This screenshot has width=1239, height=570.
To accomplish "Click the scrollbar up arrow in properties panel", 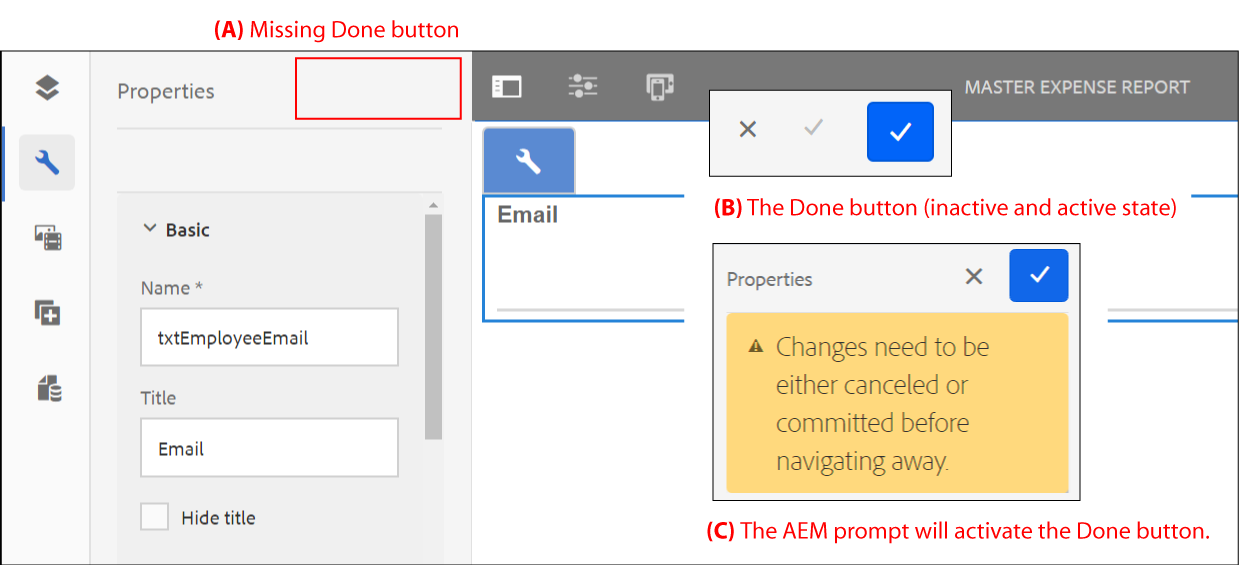I will coord(433,206).
